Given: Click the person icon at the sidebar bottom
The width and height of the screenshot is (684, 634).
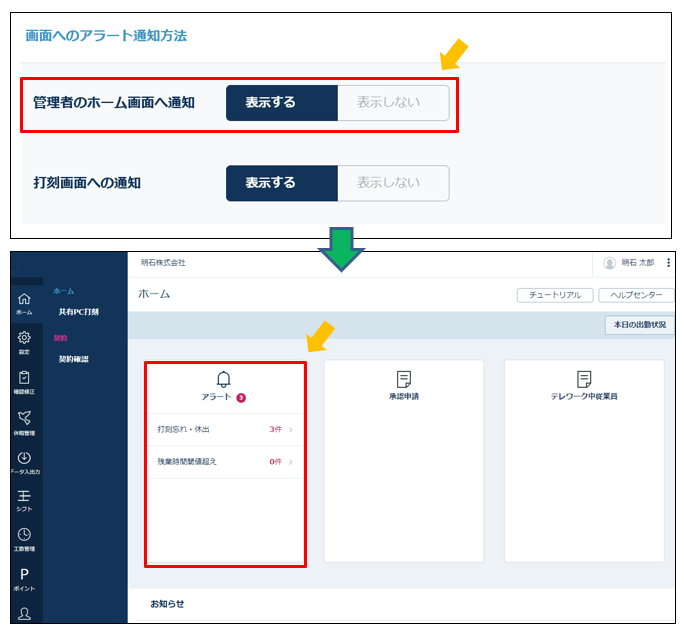Looking at the screenshot, I should coord(24,614).
